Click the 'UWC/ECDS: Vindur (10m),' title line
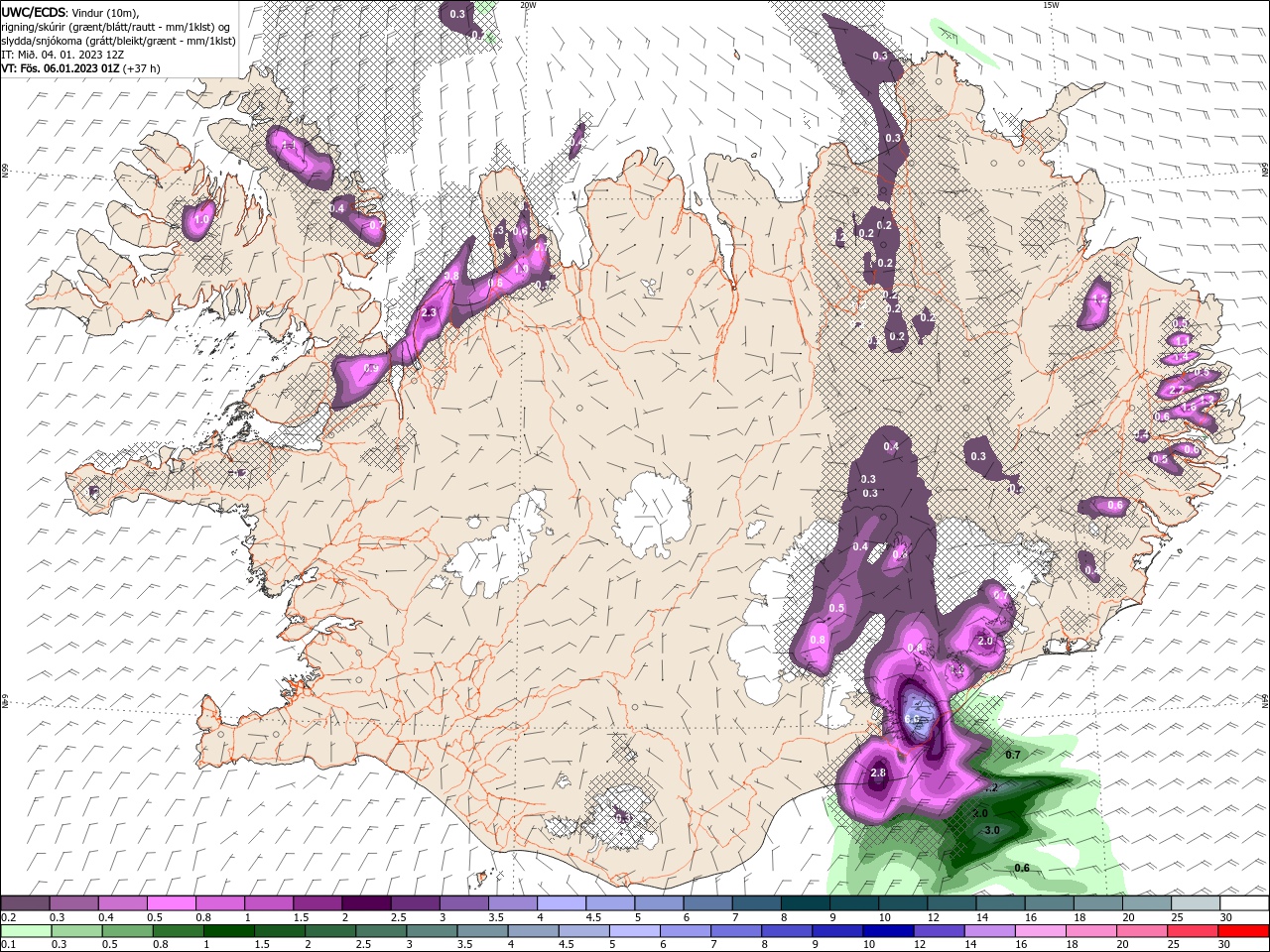This screenshot has width=1270, height=952. [69, 12]
